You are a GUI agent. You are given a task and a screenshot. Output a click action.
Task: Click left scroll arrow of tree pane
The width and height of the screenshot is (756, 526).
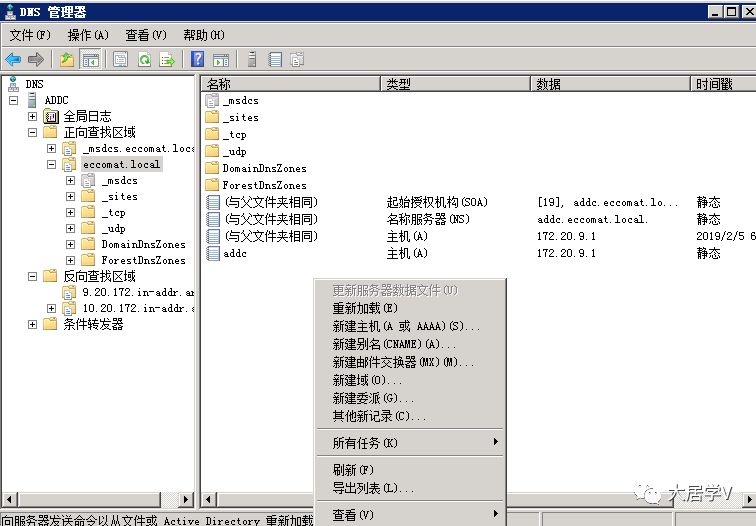(9, 499)
